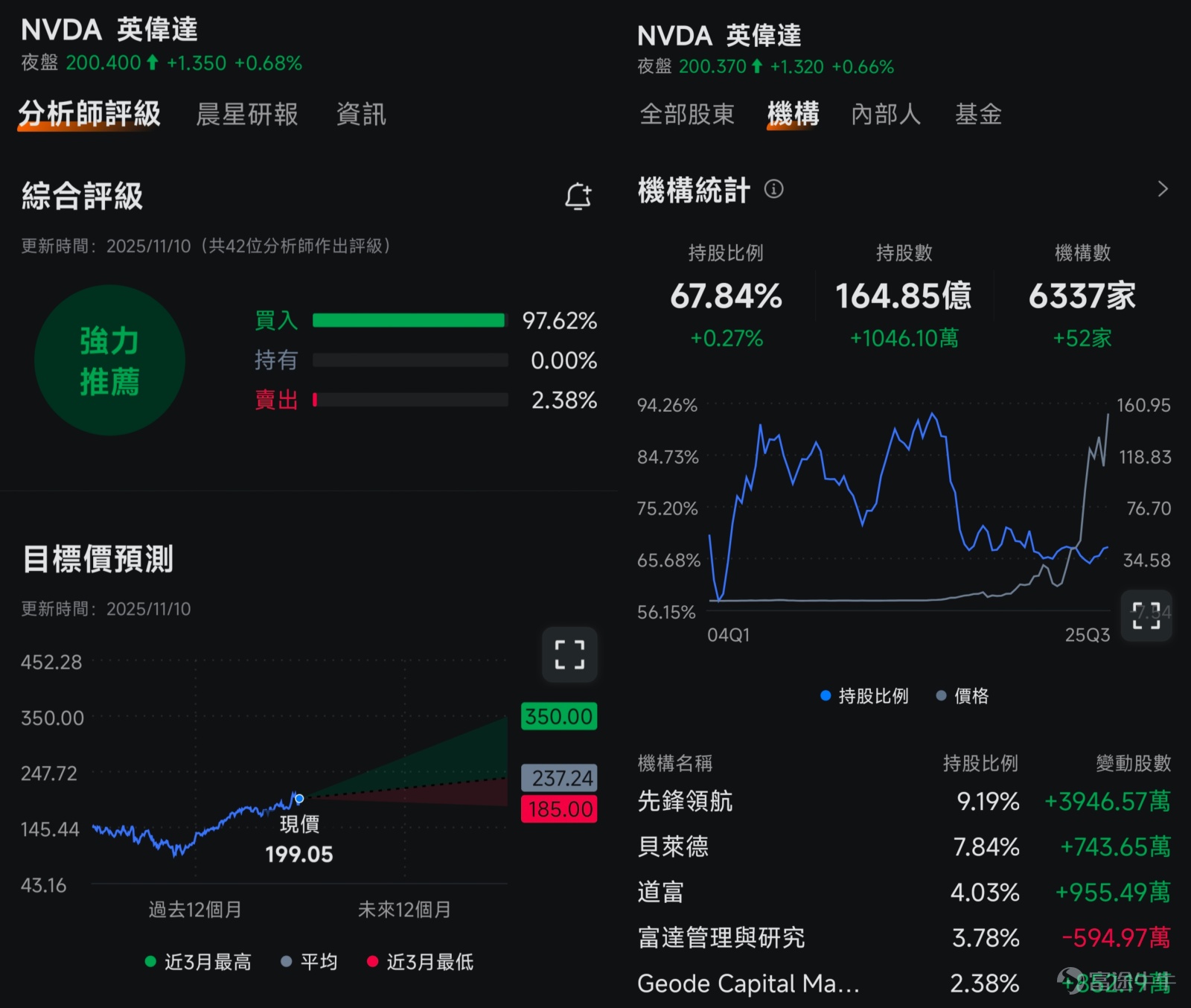This screenshot has height=1008, width=1191.
Task: Click the 0.00% hold percentage
Action: (564, 361)
